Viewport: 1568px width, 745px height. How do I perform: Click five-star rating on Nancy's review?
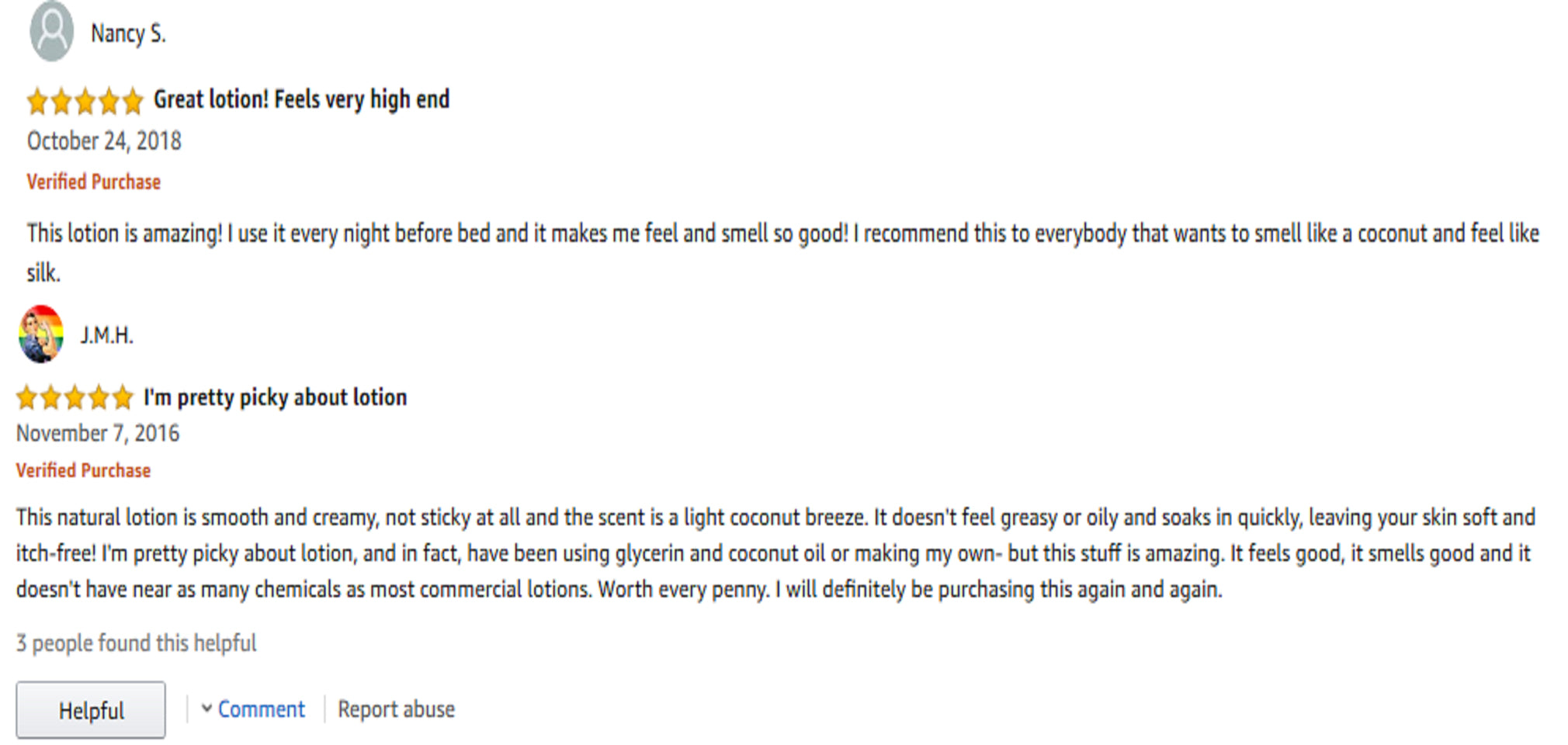click(85, 101)
